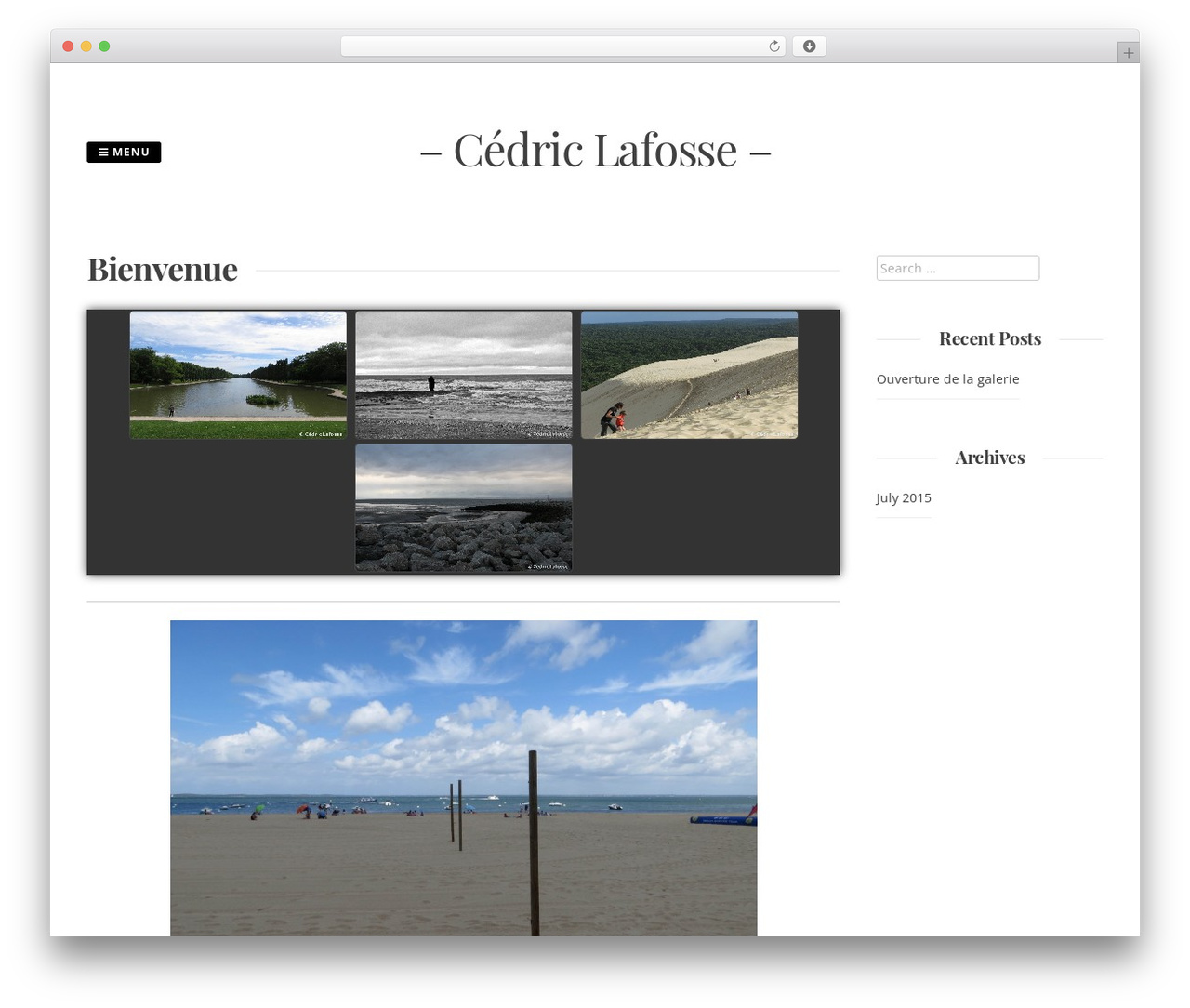Click the Archives widget heading
1190x1008 pixels.
[990, 458]
